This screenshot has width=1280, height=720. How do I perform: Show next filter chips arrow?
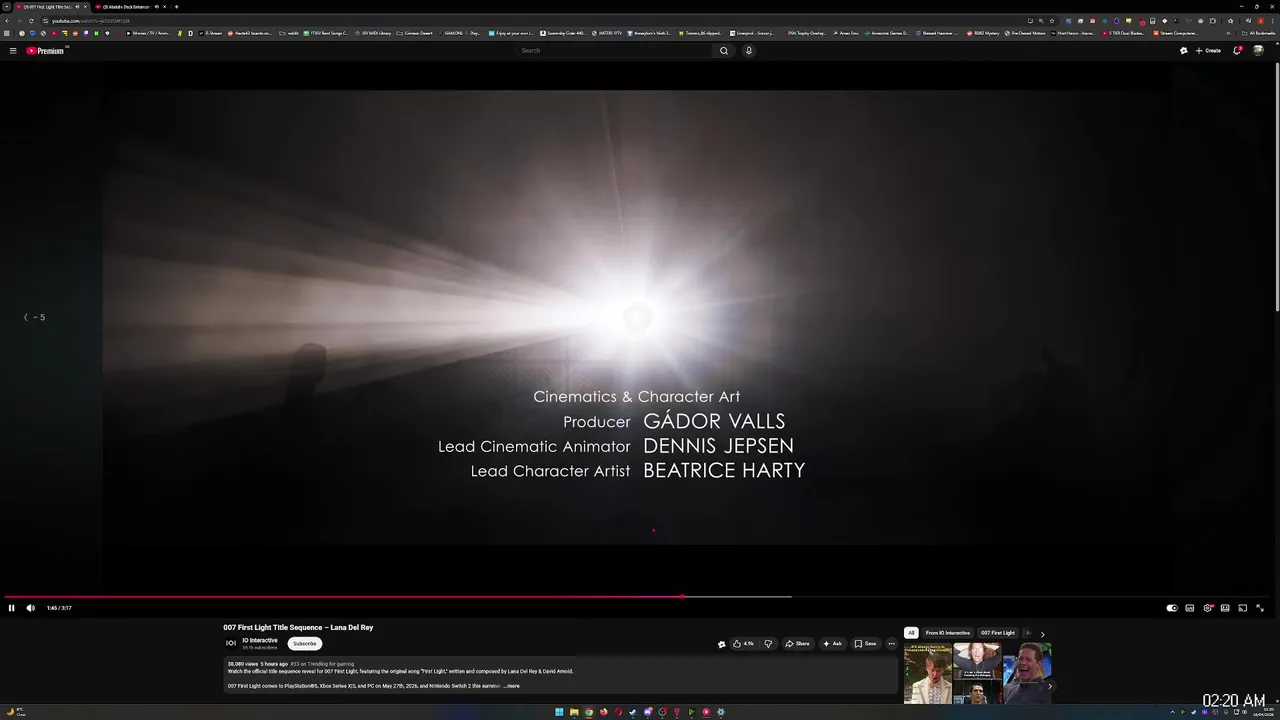1042,634
